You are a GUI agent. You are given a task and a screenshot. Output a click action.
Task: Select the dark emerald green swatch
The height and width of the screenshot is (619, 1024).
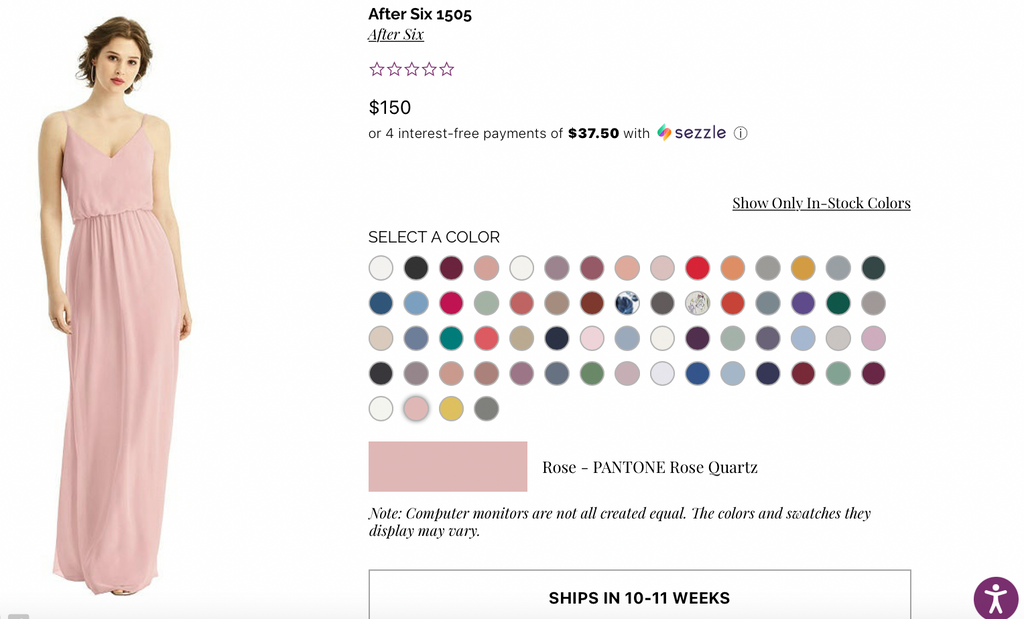coord(837,303)
